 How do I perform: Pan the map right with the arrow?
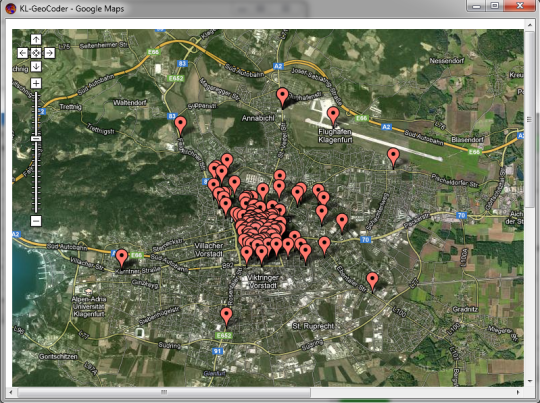50,53
